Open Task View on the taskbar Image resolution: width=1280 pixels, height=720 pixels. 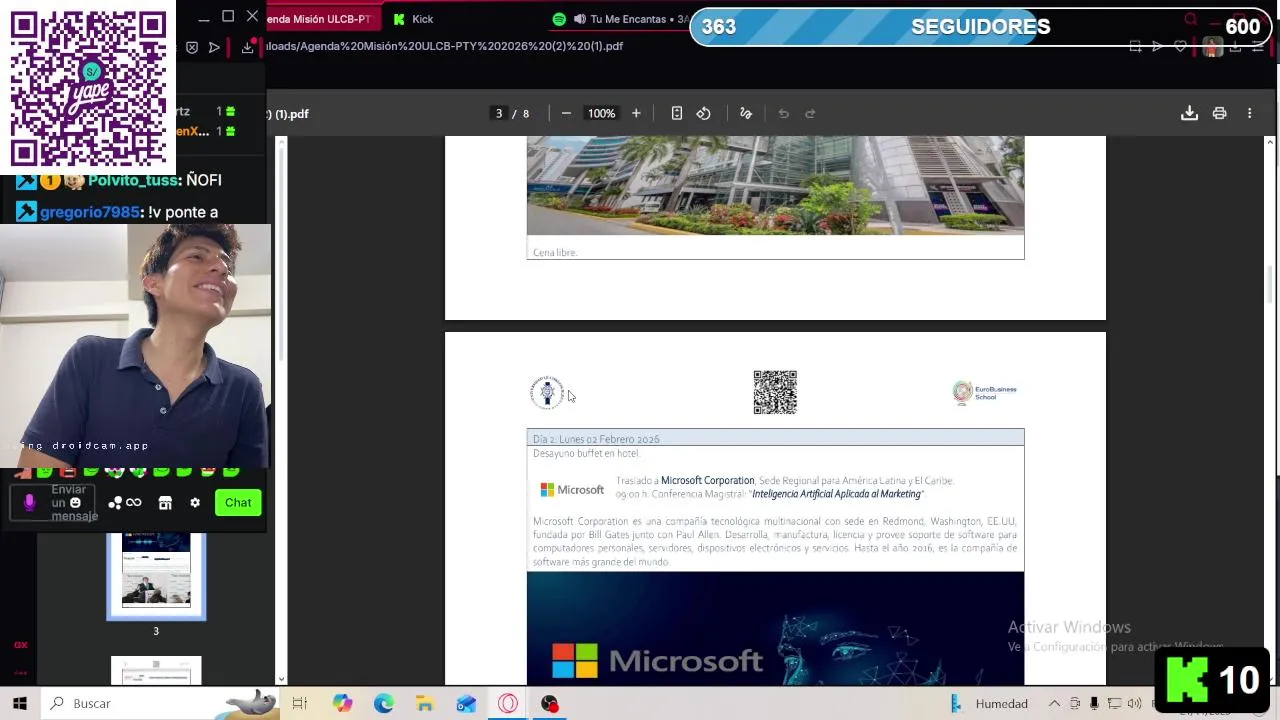click(299, 704)
